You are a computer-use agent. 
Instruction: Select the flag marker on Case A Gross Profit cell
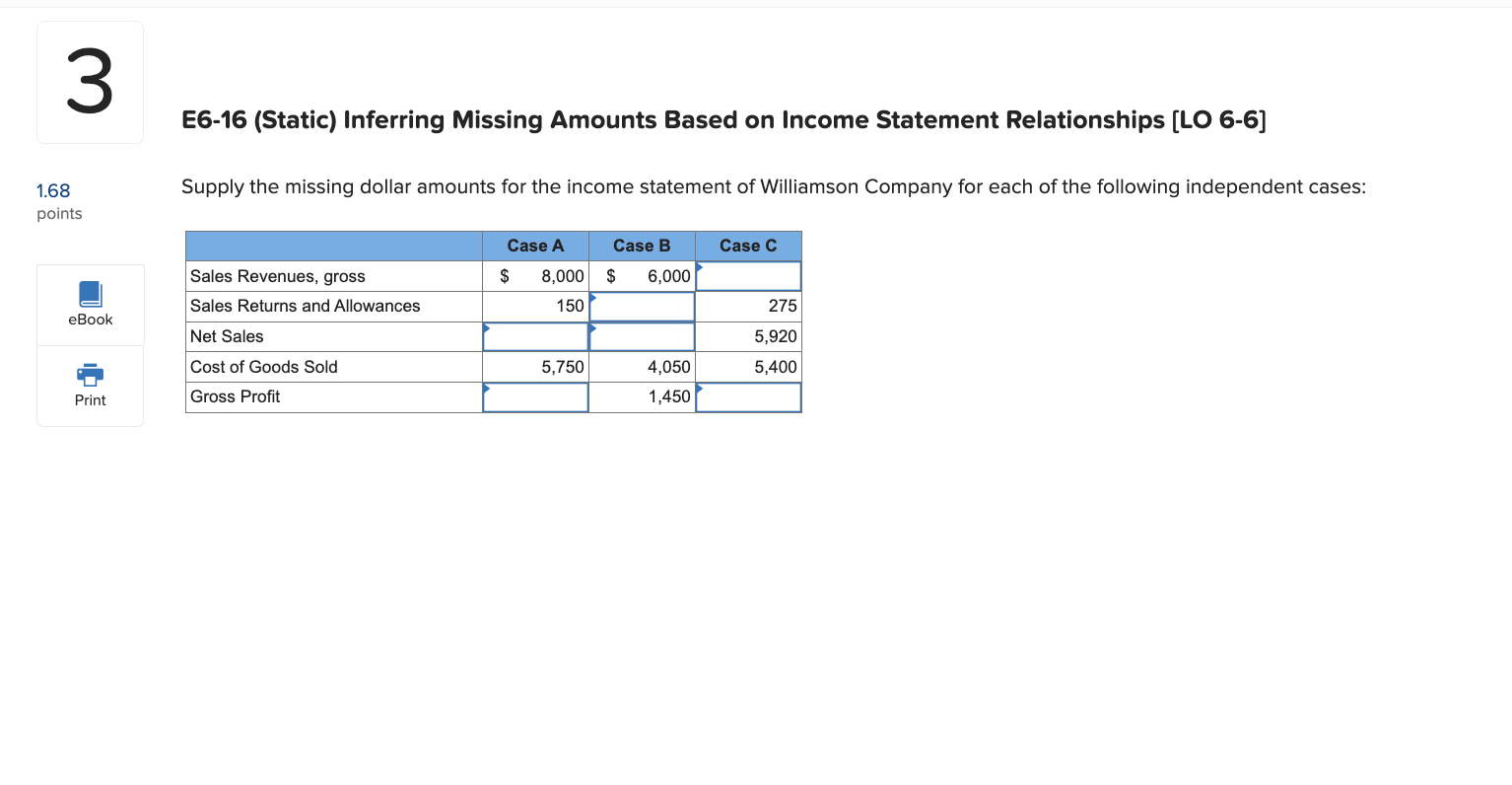click(485, 387)
